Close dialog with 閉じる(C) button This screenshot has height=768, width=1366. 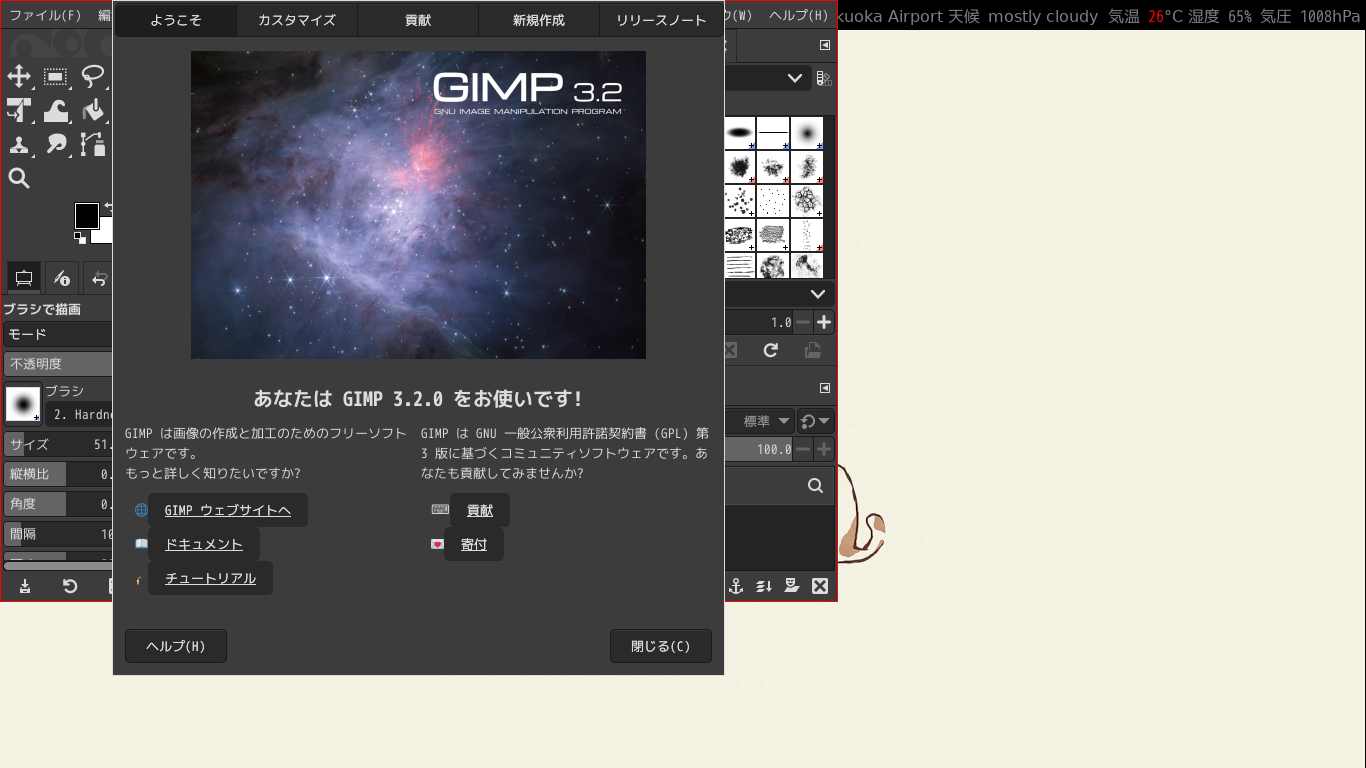(x=661, y=646)
